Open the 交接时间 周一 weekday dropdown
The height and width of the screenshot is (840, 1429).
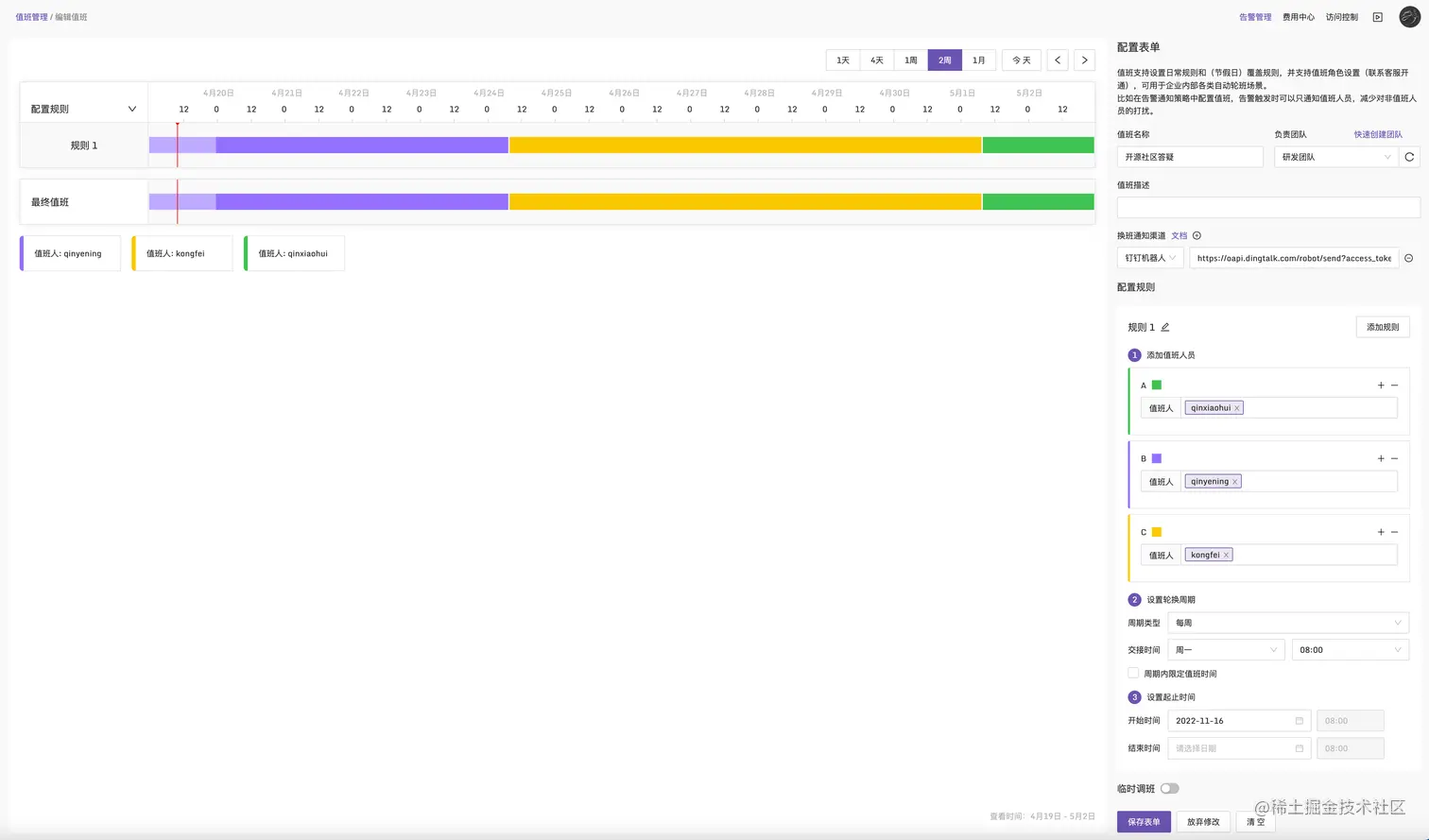[x=1226, y=650]
